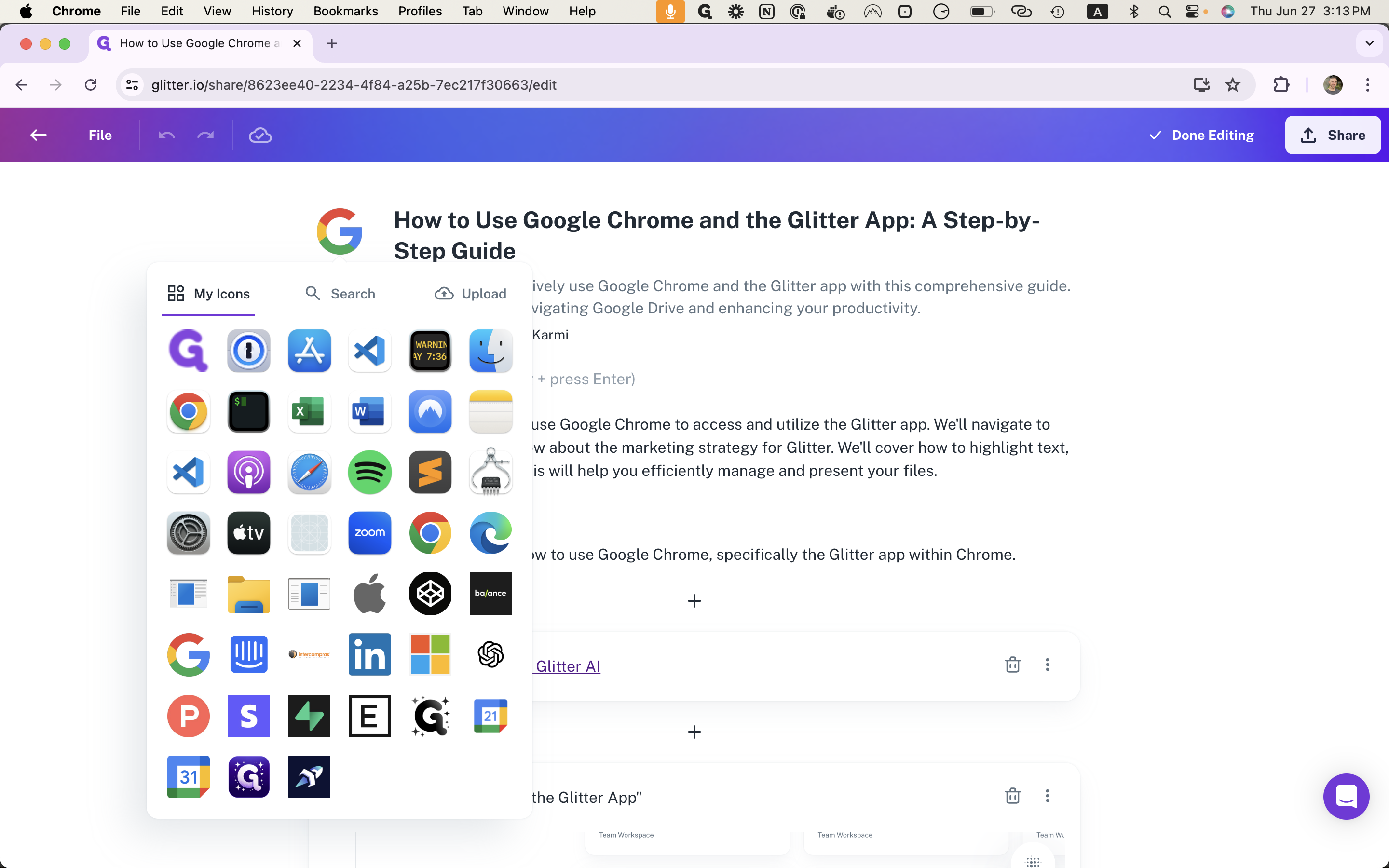Image resolution: width=1389 pixels, height=868 pixels.
Task: Select the Microsoft Word icon
Action: click(x=369, y=412)
